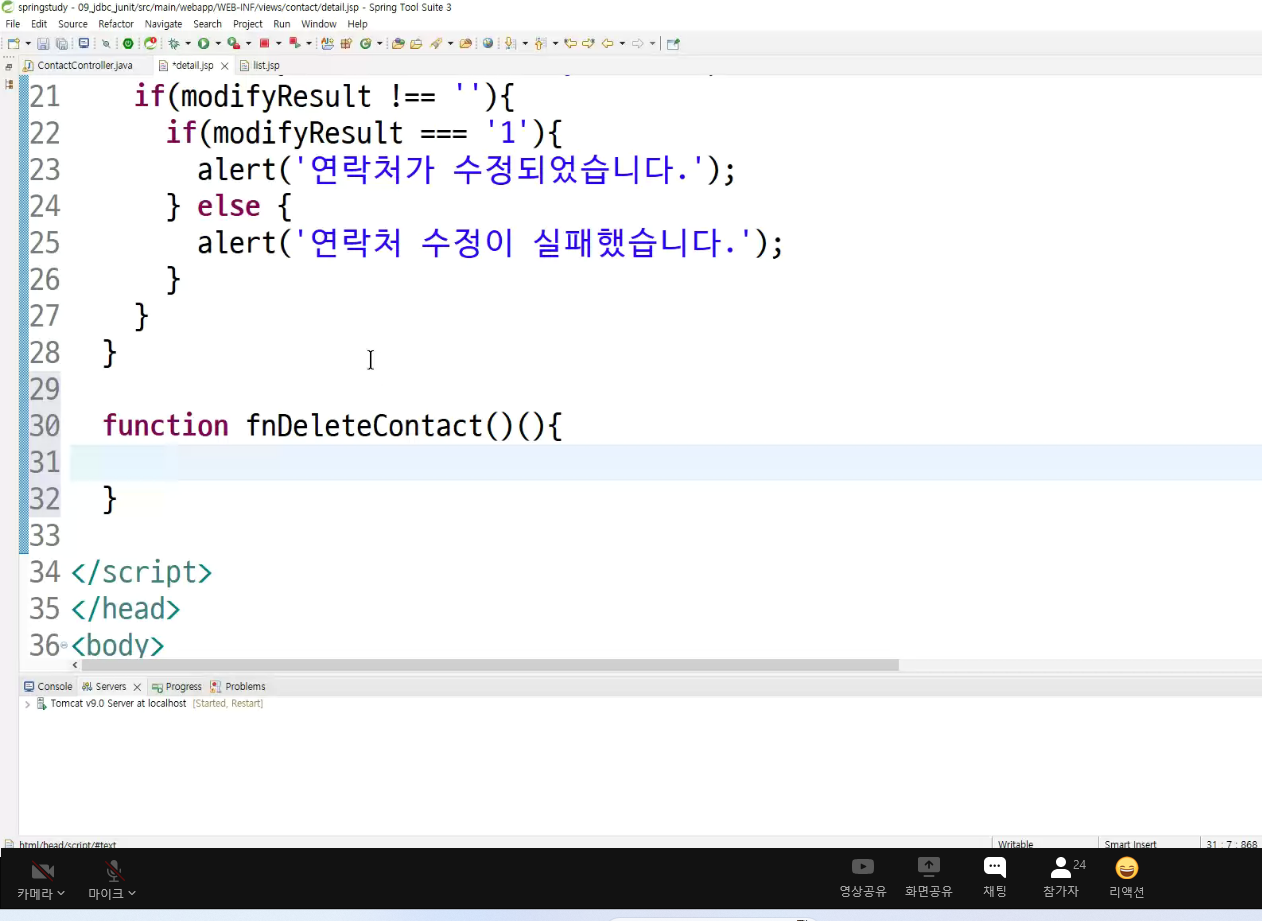This screenshot has height=921, width=1262.
Task: Open the Search menu
Action: click(x=208, y=24)
